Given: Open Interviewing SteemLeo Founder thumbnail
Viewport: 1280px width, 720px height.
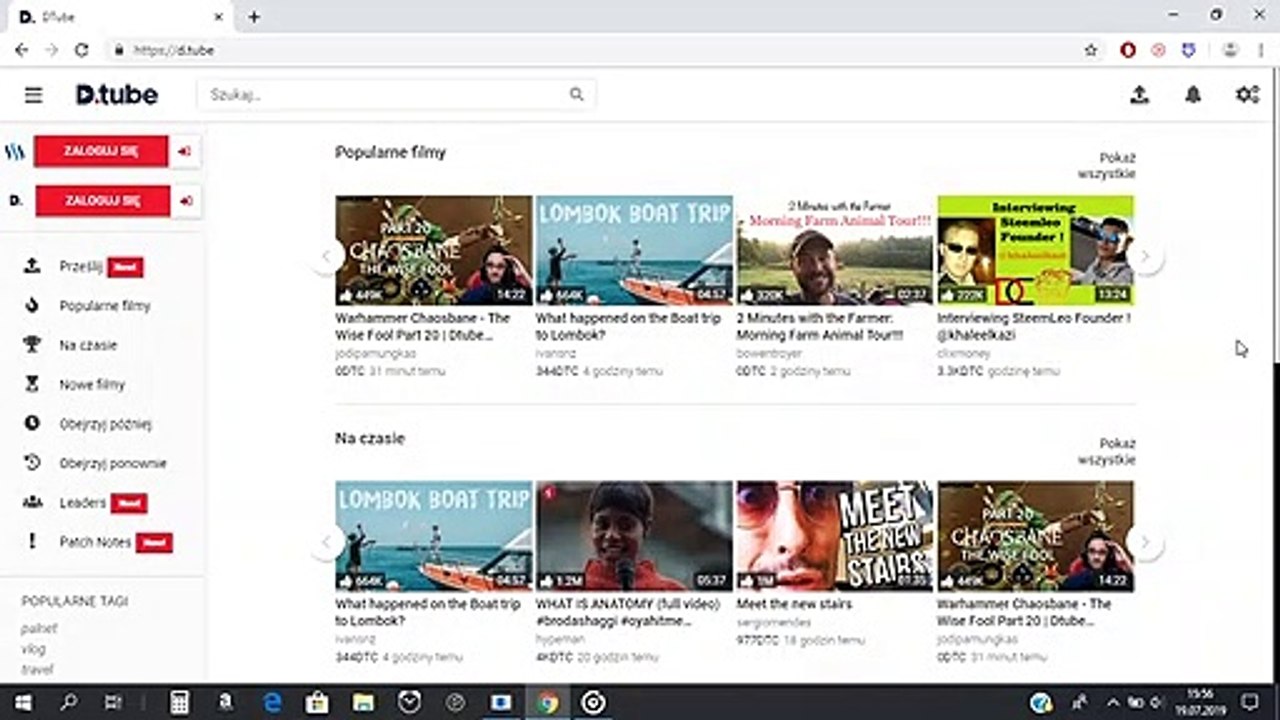Looking at the screenshot, I should point(1036,250).
